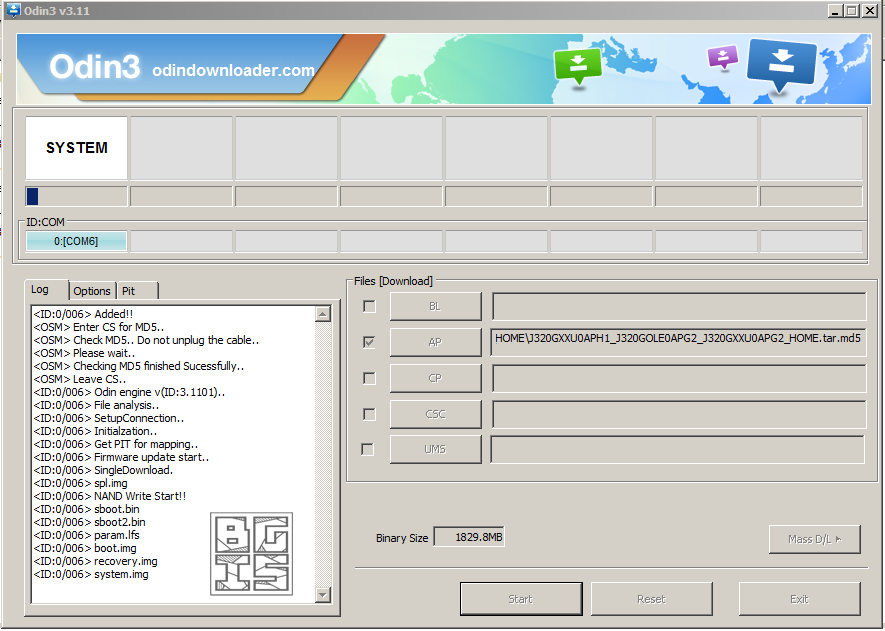The width and height of the screenshot is (885, 631).
Task: Click the log line 'Firmware update start..'
Action: click(121, 457)
